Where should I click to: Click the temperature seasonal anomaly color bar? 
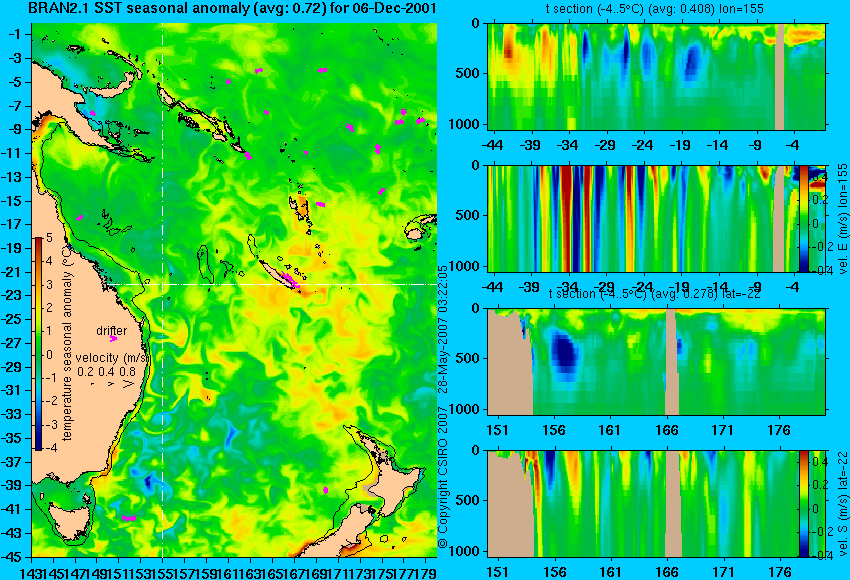(x=38, y=344)
